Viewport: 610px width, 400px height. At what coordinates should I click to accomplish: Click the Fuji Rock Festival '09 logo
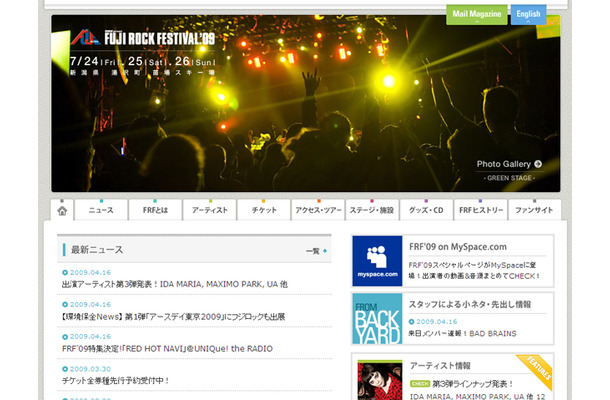tap(143, 38)
